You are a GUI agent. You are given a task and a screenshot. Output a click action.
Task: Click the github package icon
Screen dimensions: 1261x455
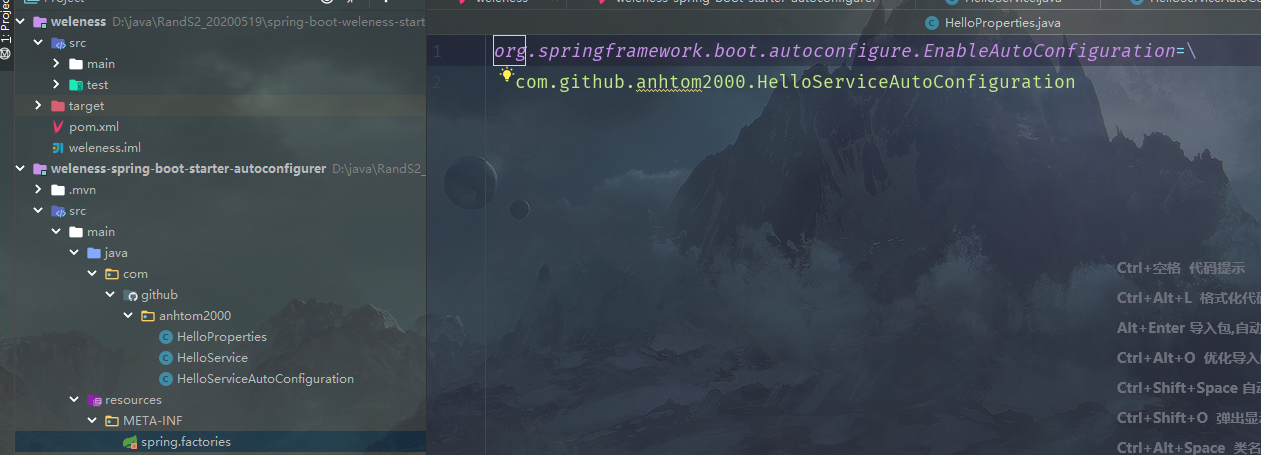130,295
